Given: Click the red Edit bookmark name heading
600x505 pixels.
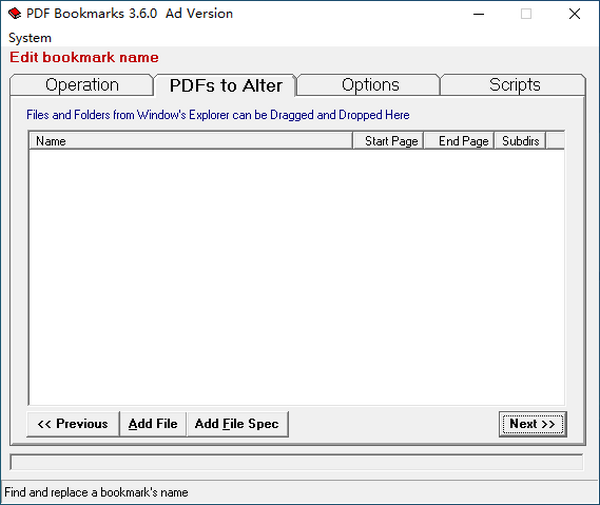Looking at the screenshot, I should click(84, 57).
